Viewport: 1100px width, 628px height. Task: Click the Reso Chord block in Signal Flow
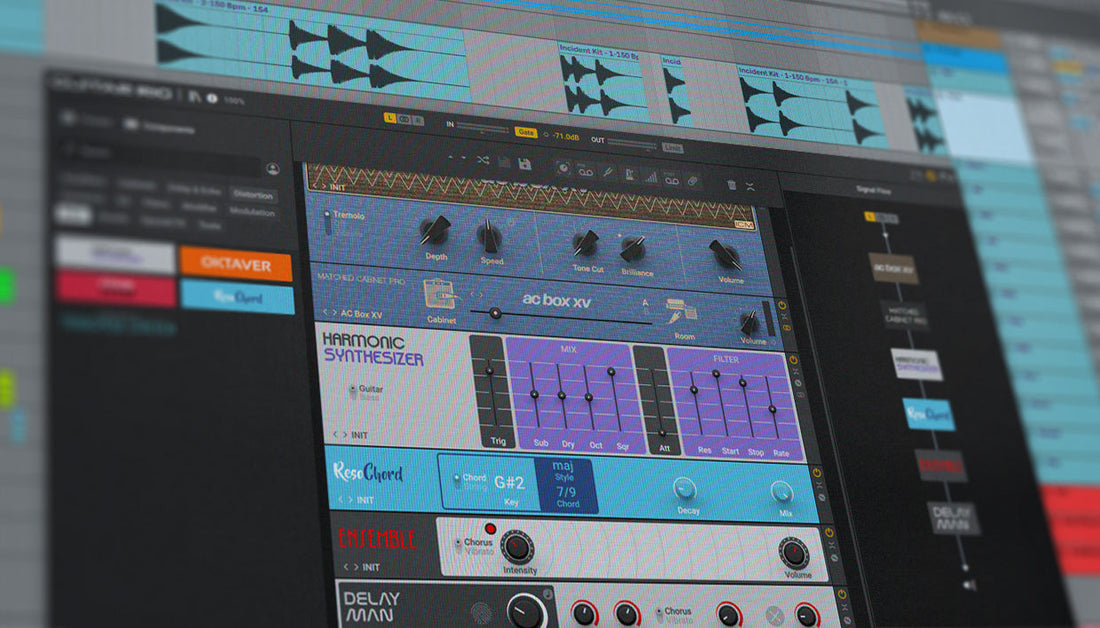928,414
